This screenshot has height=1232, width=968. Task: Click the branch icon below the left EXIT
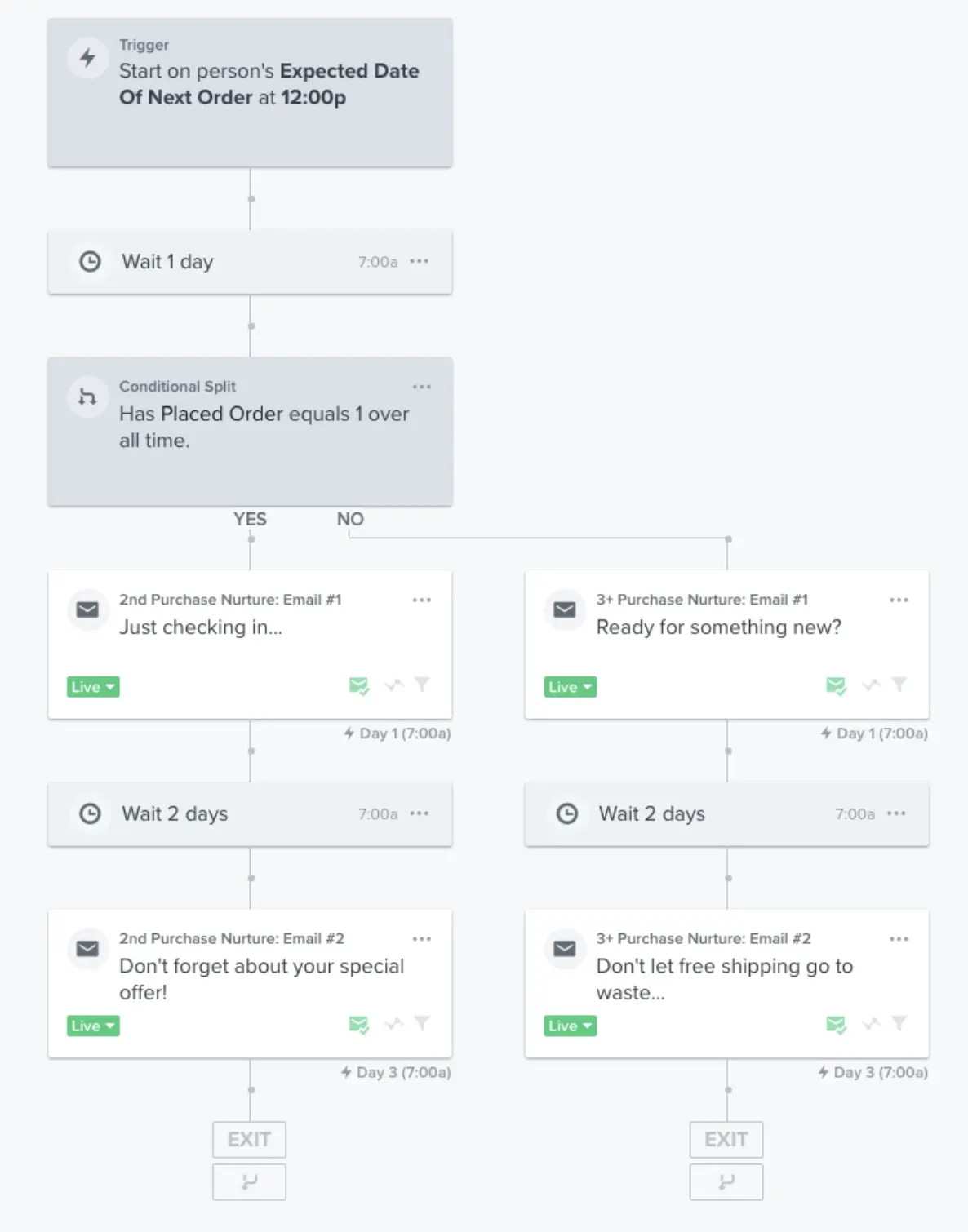(x=249, y=1181)
